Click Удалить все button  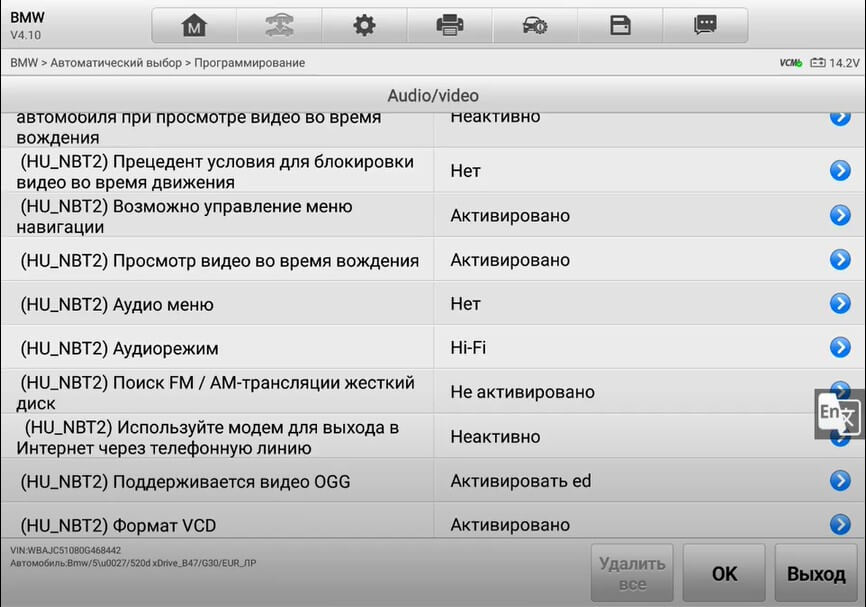[x=632, y=573]
